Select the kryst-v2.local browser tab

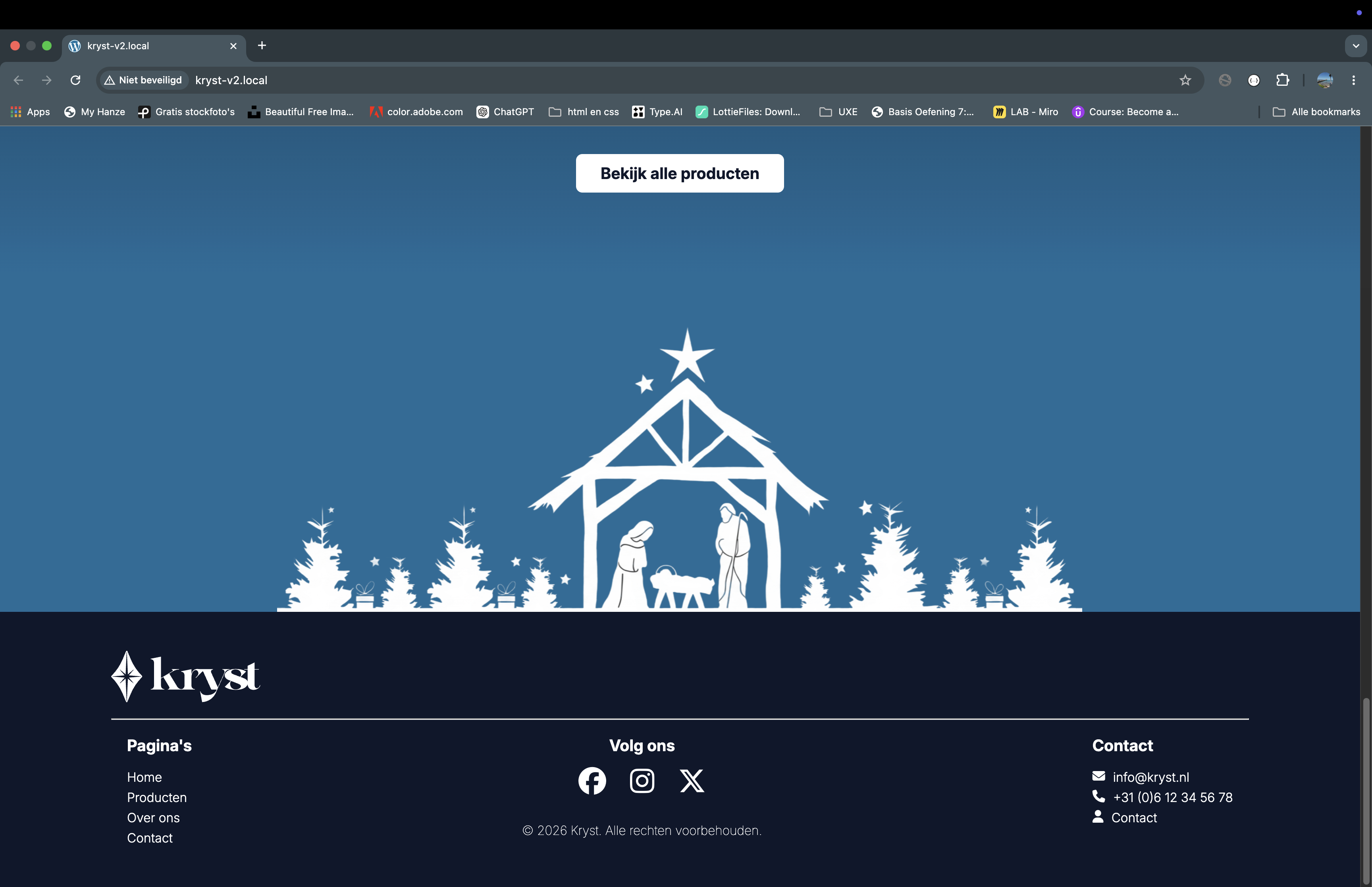tap(154, 46)
